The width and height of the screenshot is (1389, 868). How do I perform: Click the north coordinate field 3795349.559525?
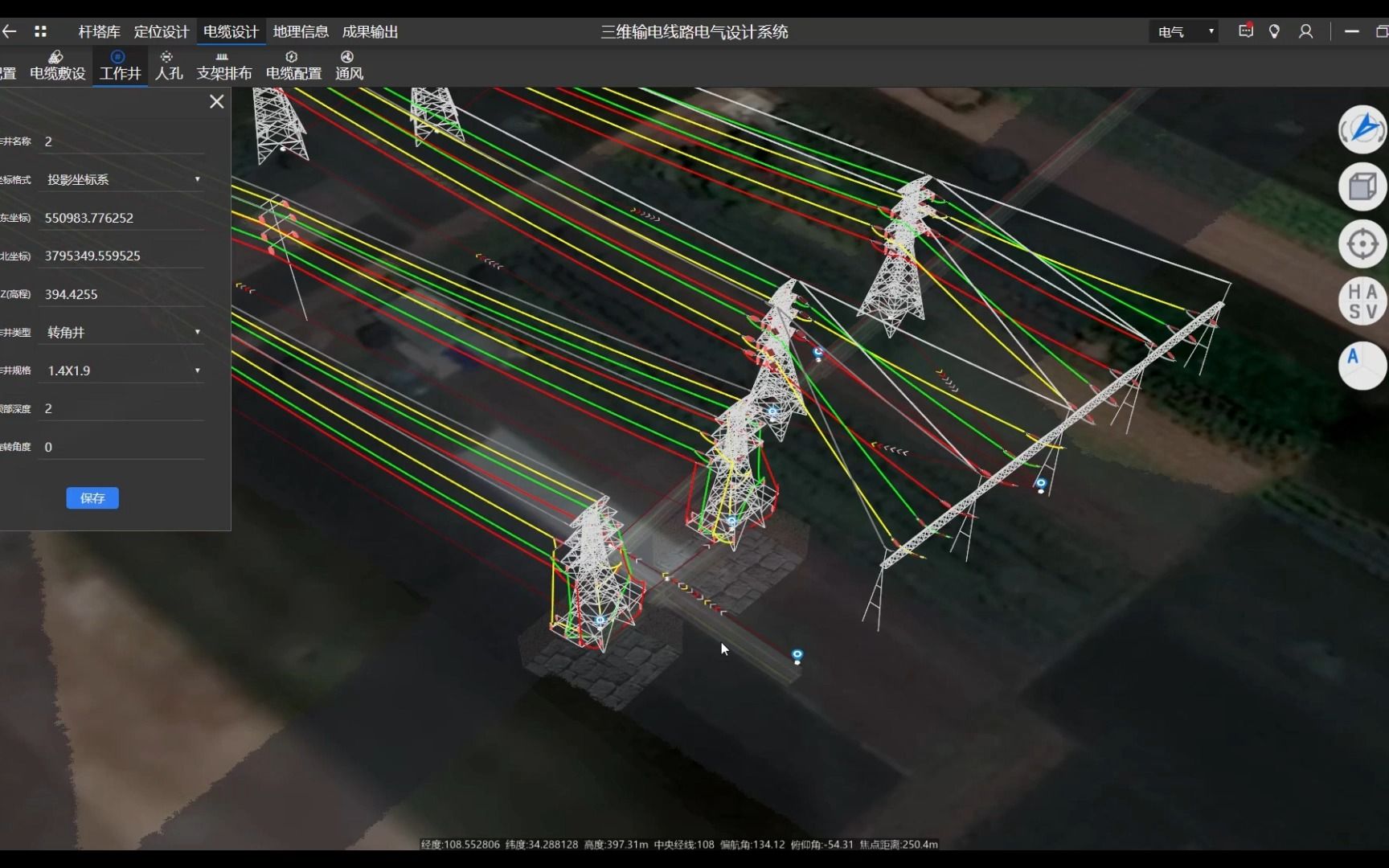pyautogui.click(x=121, y=256)
